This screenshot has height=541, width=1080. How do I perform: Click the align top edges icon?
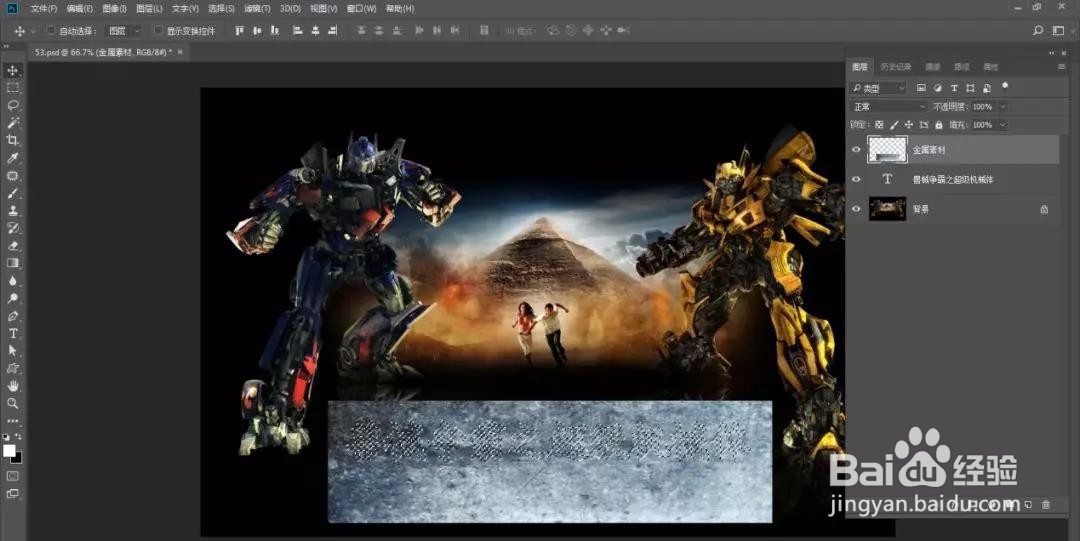coord(240,30)
